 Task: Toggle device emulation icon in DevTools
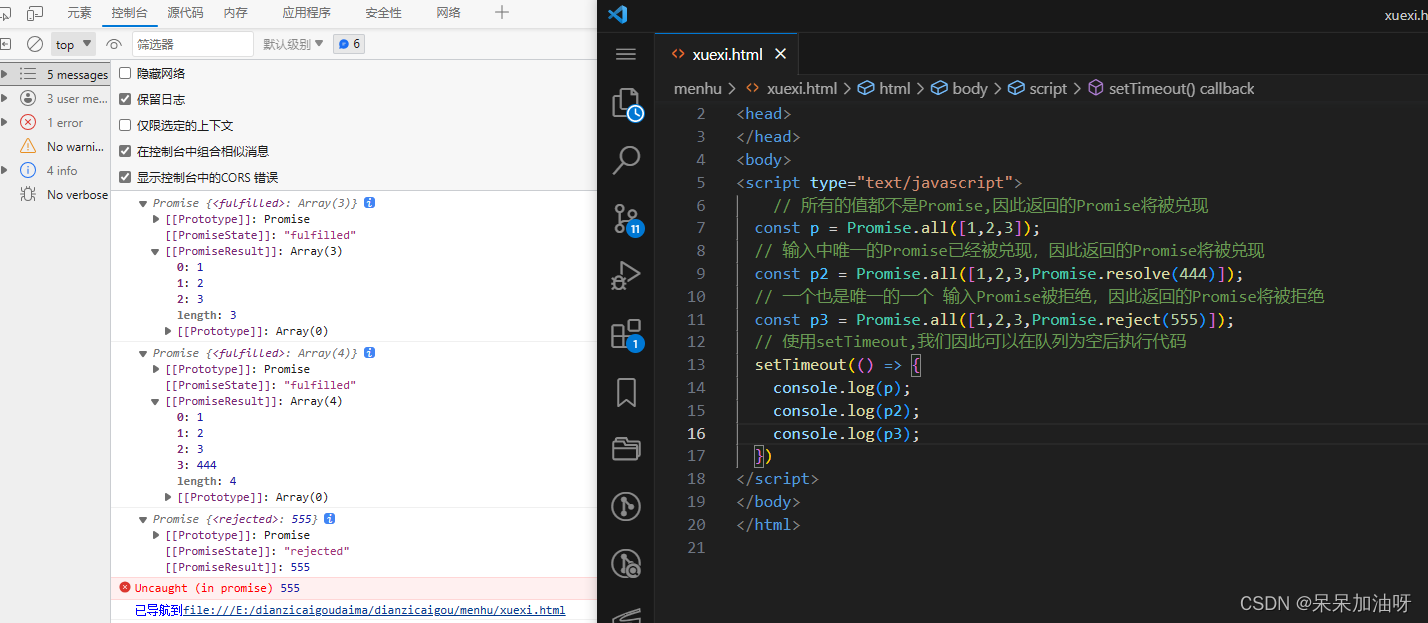[x=35, y=13]
